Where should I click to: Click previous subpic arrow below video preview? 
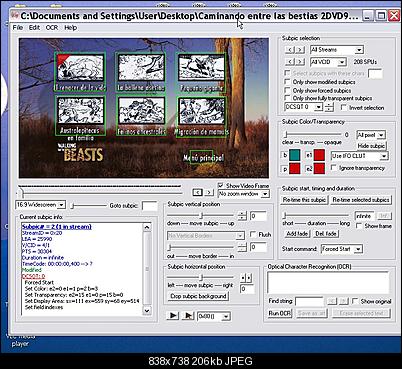coord(198,192)
